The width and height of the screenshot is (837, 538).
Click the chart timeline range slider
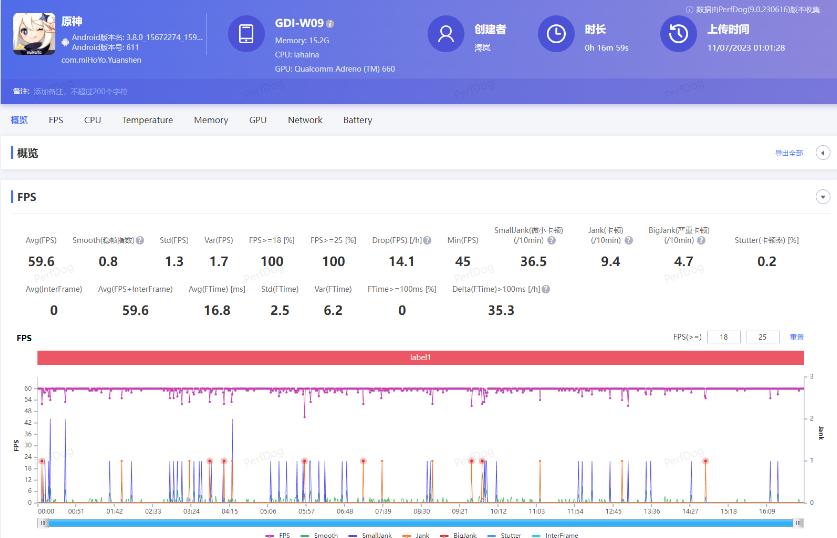419,522
